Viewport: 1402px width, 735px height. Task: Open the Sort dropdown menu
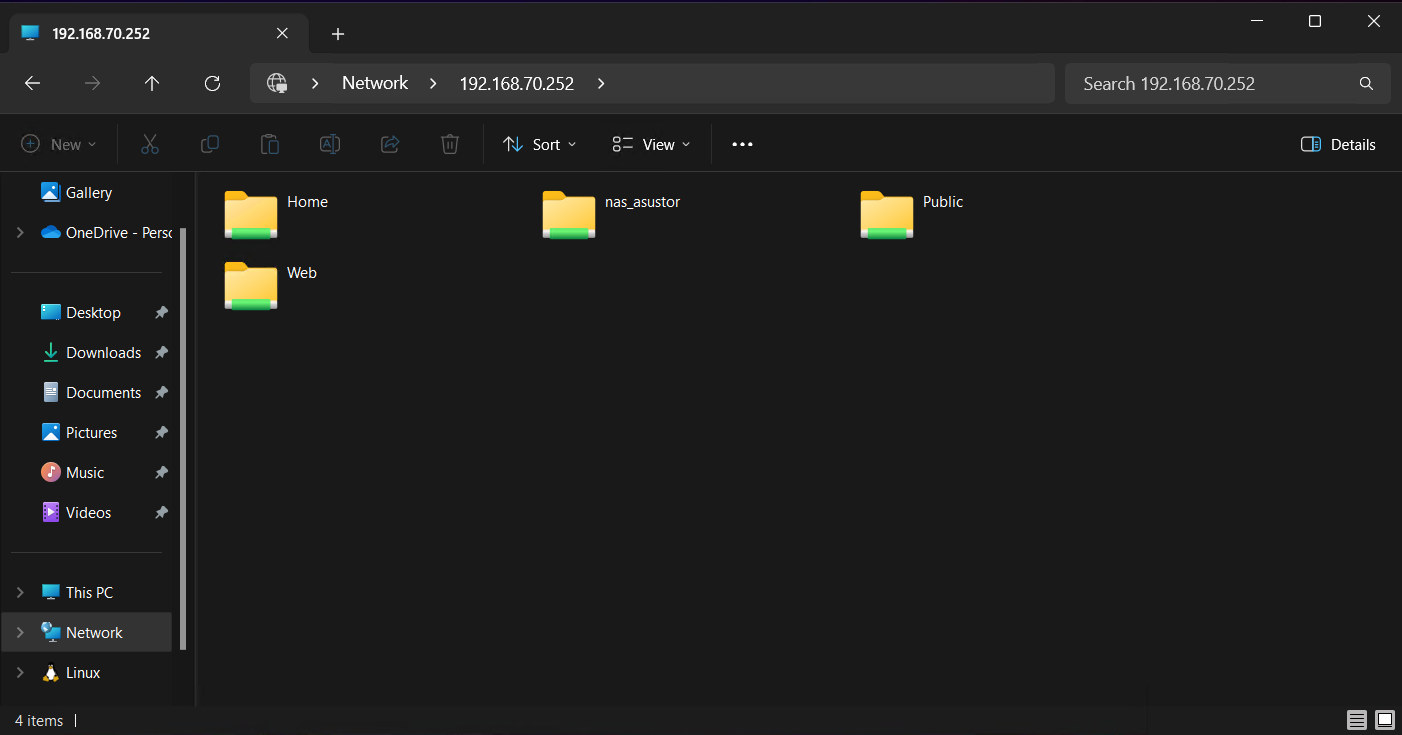[x=540, y=144]
